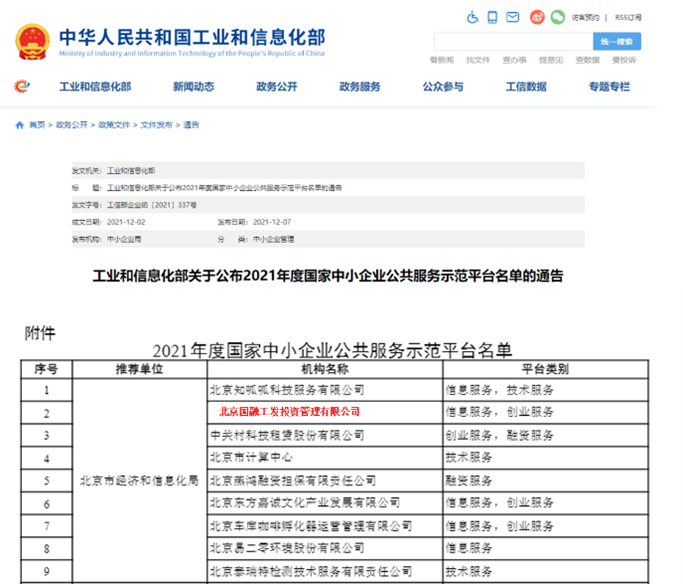Focus the site search input field
The image size is (683, 584).
click(x=514, y=42)
